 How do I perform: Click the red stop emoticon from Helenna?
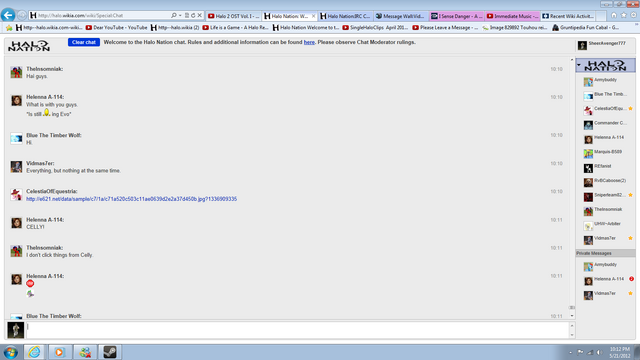pyautogui.click(x=30, y=283)
